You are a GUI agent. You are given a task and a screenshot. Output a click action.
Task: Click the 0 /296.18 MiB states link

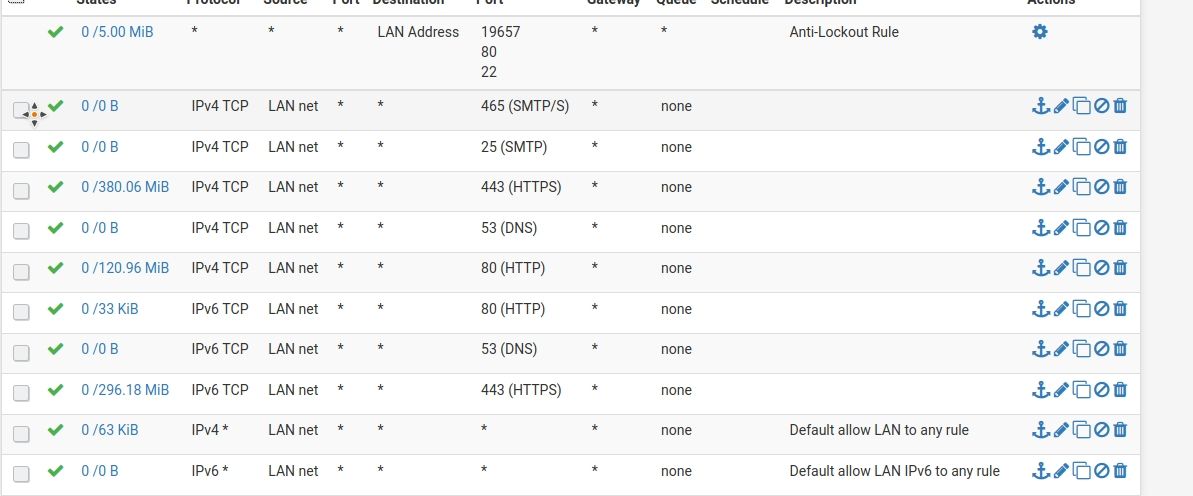click(x=125, y=389)
